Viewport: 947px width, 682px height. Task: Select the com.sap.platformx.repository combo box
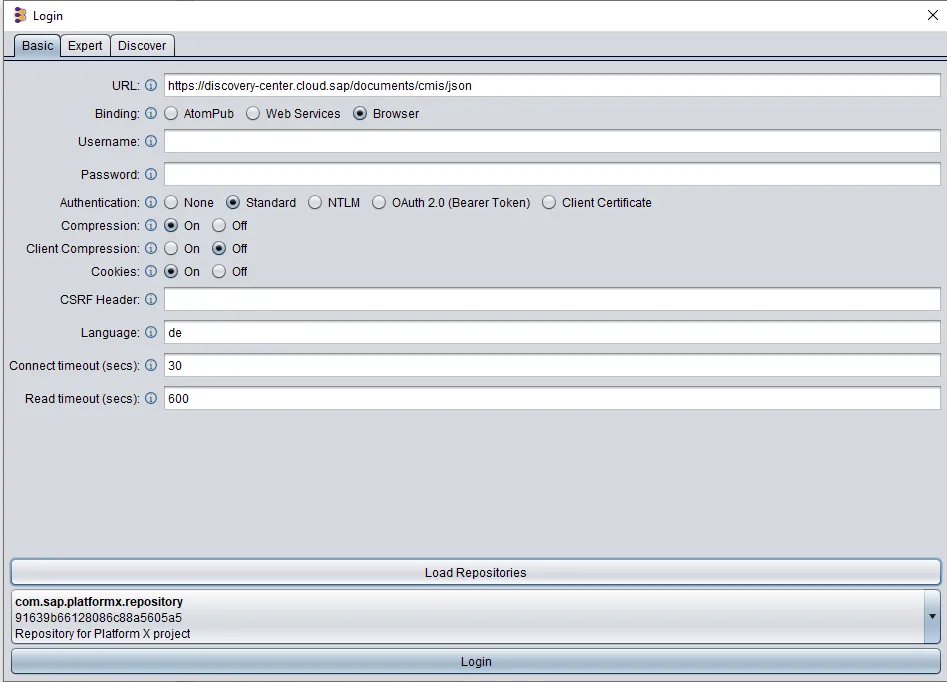coord(468,617)
